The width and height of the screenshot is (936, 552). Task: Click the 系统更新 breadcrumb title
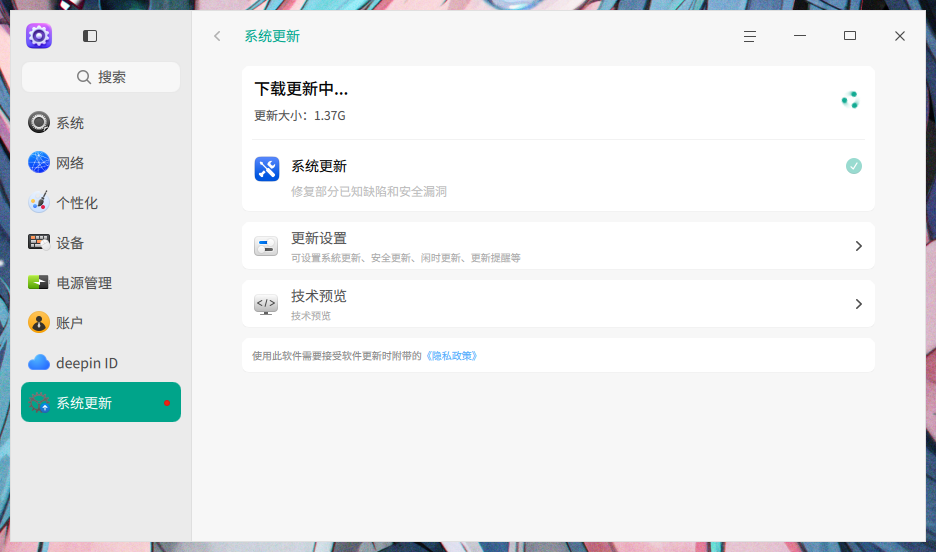click(272, 36)
